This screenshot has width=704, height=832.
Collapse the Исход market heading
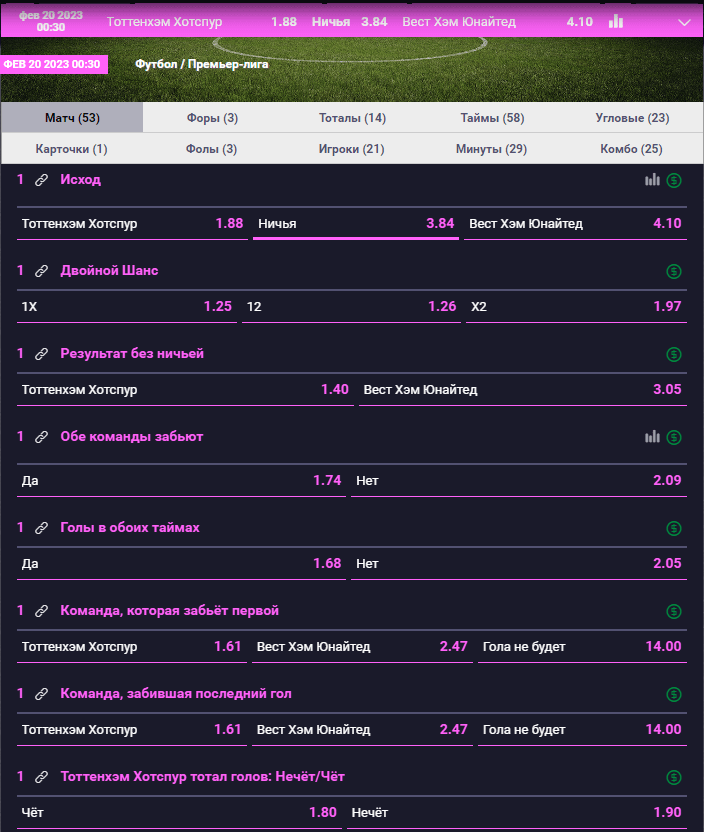click(x=81, y=179)
